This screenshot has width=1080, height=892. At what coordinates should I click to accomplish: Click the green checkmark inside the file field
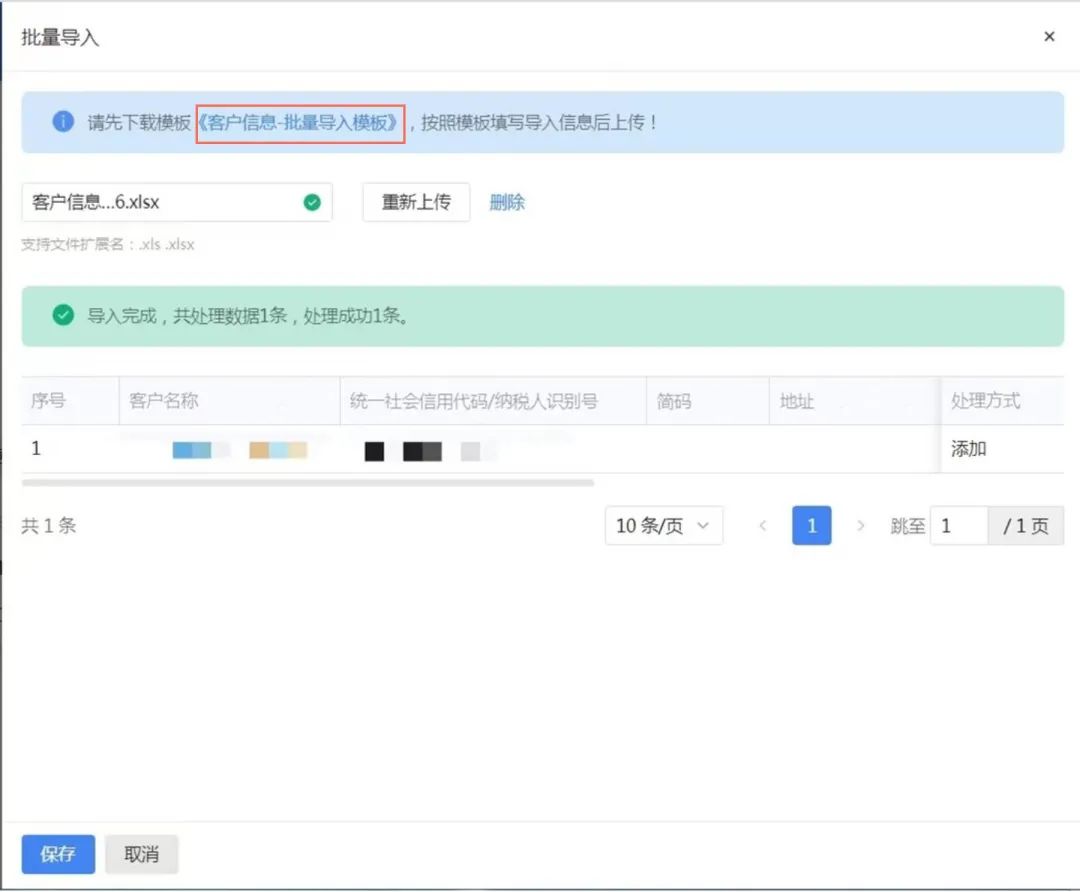(x=312, y=202)
